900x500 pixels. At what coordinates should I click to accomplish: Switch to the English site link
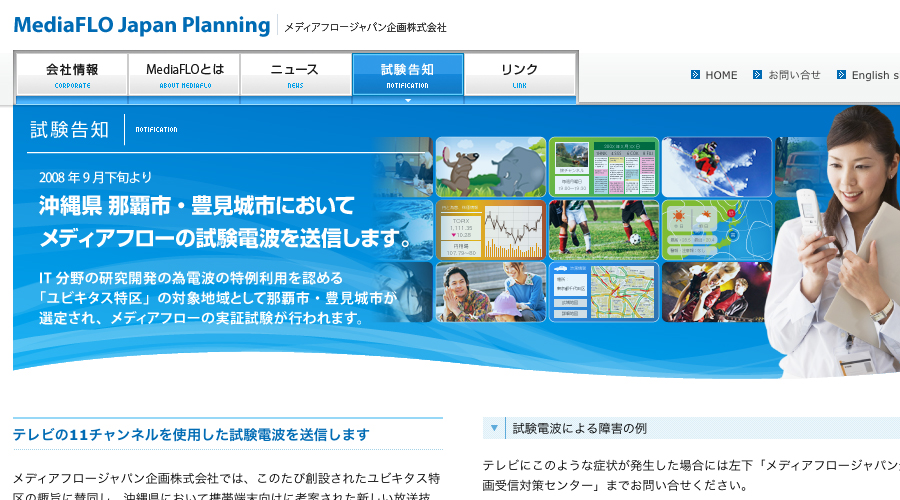pyautogui.click(x=875, y=75)
